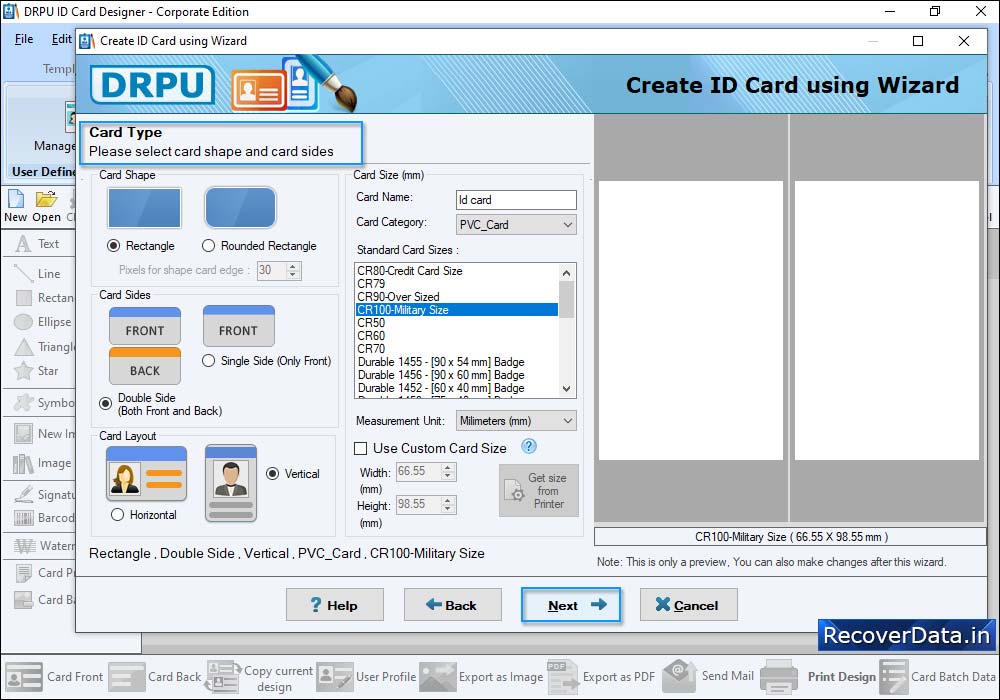The height and width of the screenshot is (700, 1000).
Task: Choose Single Side (Only Front) option
Action: click(x=209, y=361)
